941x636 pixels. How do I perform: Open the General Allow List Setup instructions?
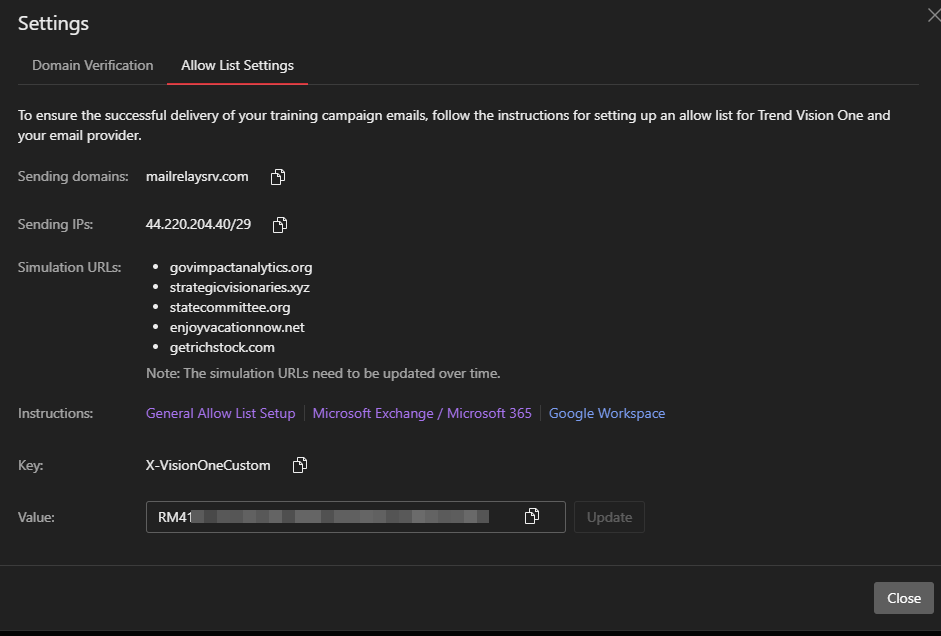[220, 413]
